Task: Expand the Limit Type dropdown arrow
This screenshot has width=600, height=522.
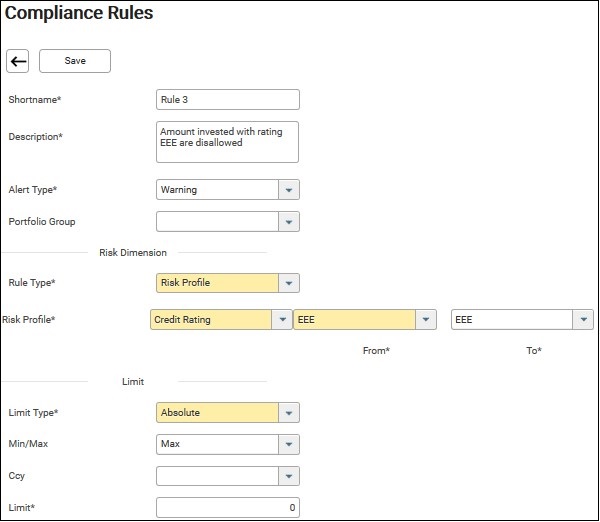Action: tap(288, 412)
